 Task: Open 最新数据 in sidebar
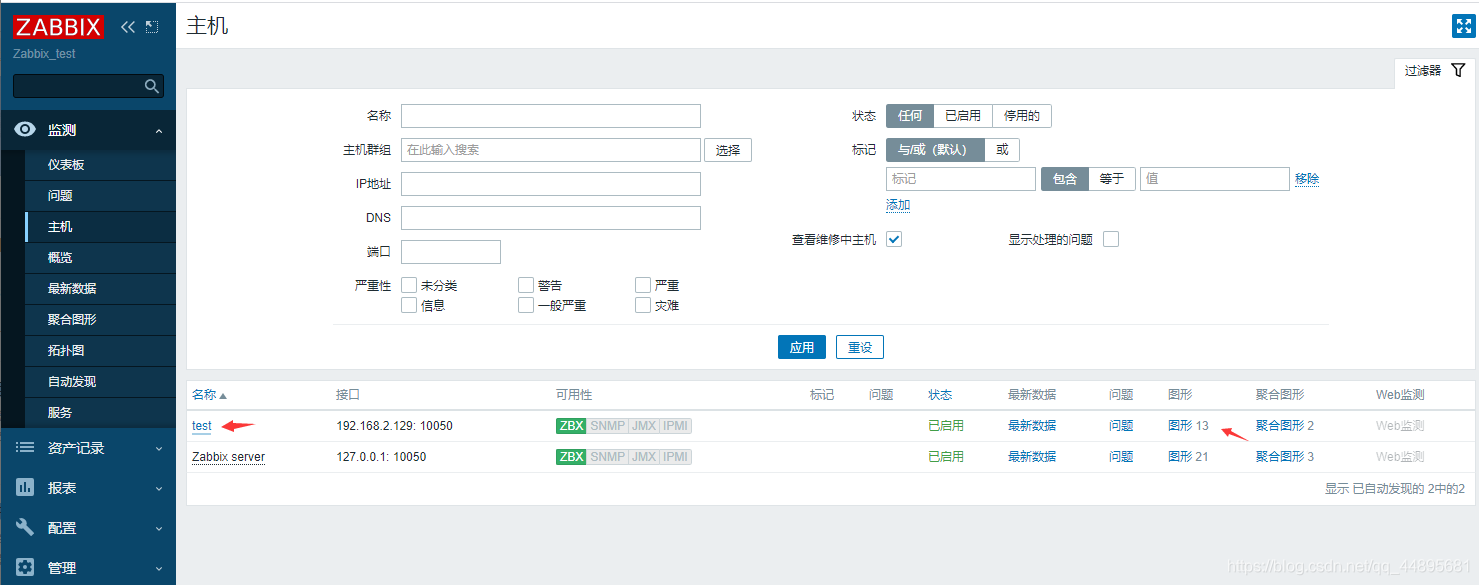click(x=100, y=289)
